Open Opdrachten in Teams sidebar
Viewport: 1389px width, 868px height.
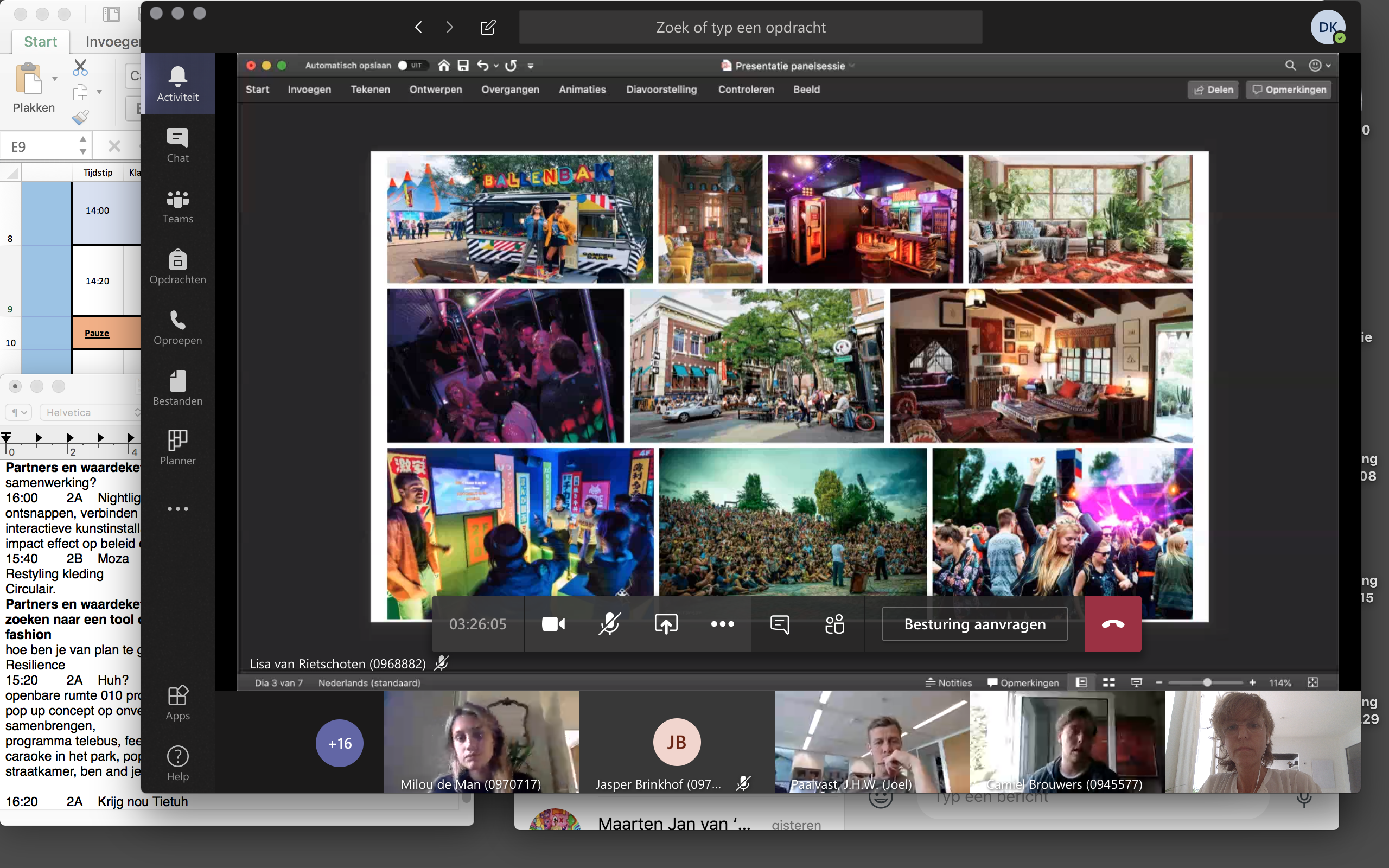[177, 266]
